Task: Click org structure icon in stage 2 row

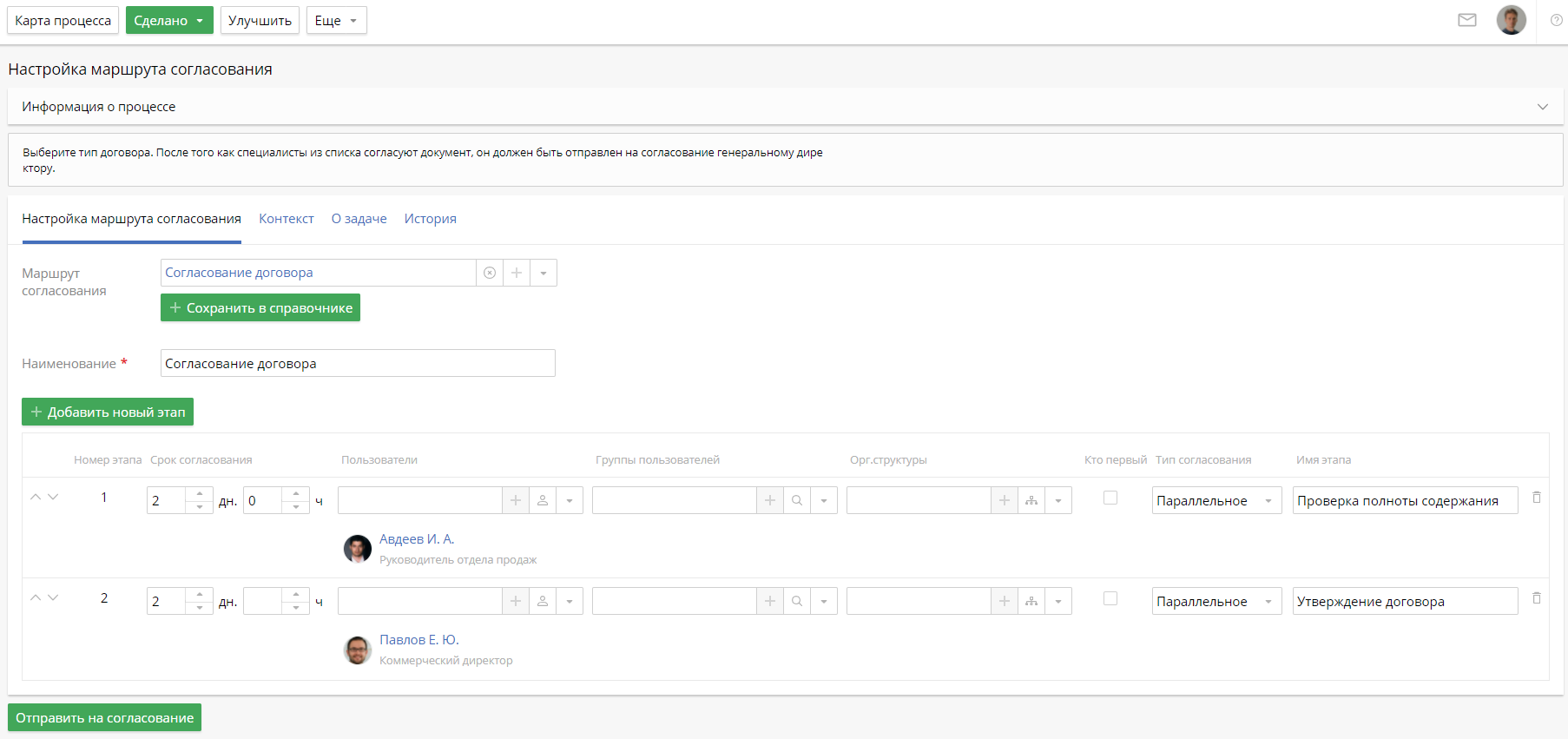Action: pos(1031,601)
